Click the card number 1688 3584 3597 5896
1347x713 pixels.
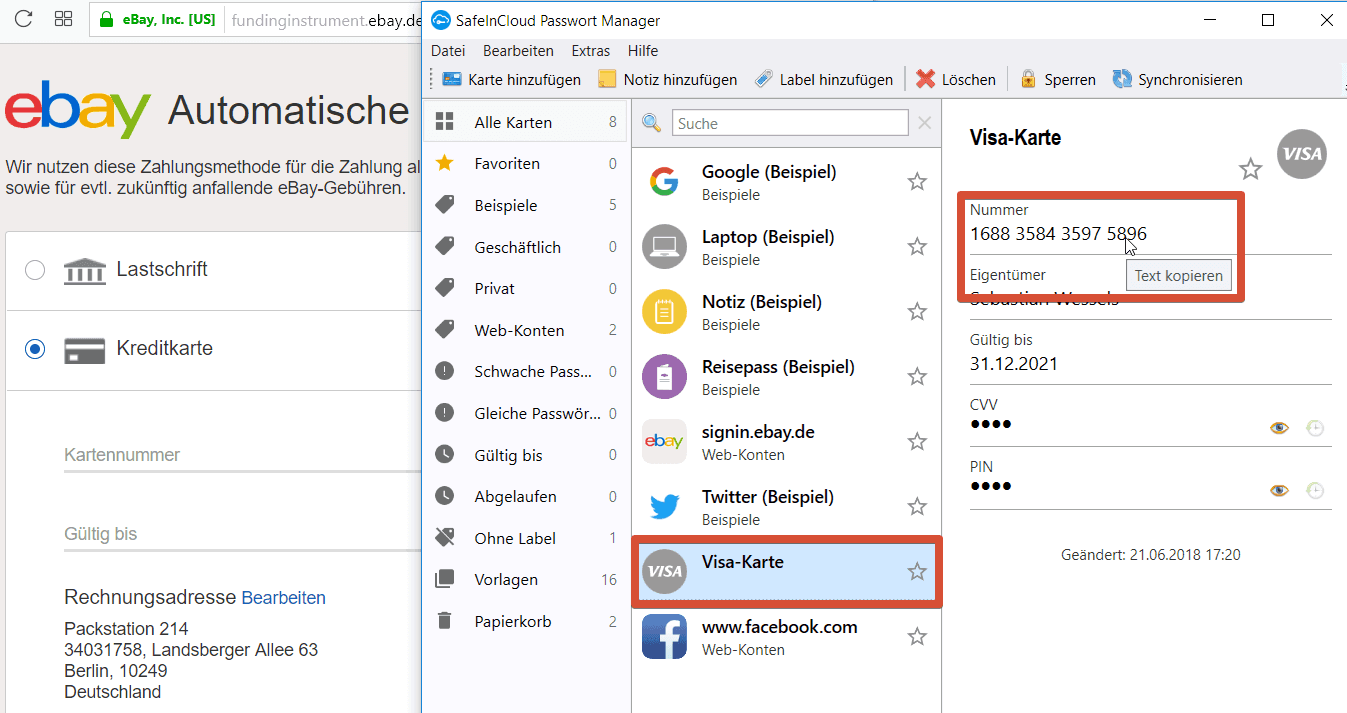click(1058, 234)
